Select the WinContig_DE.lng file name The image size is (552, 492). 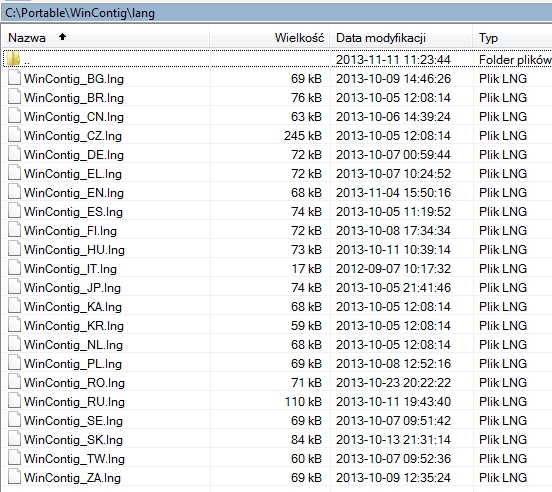(74, 155)
